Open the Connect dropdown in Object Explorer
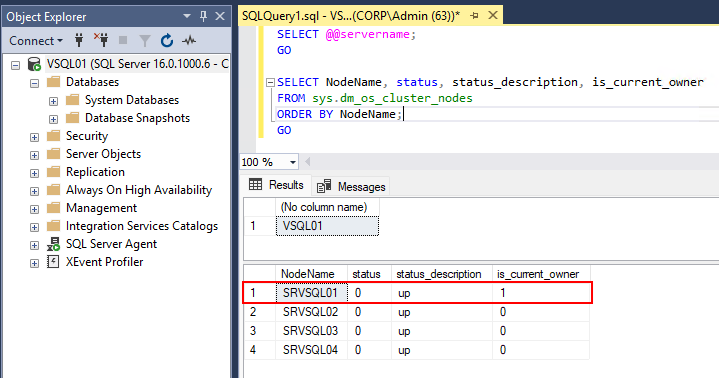The image size is (719, 378). 36,41
